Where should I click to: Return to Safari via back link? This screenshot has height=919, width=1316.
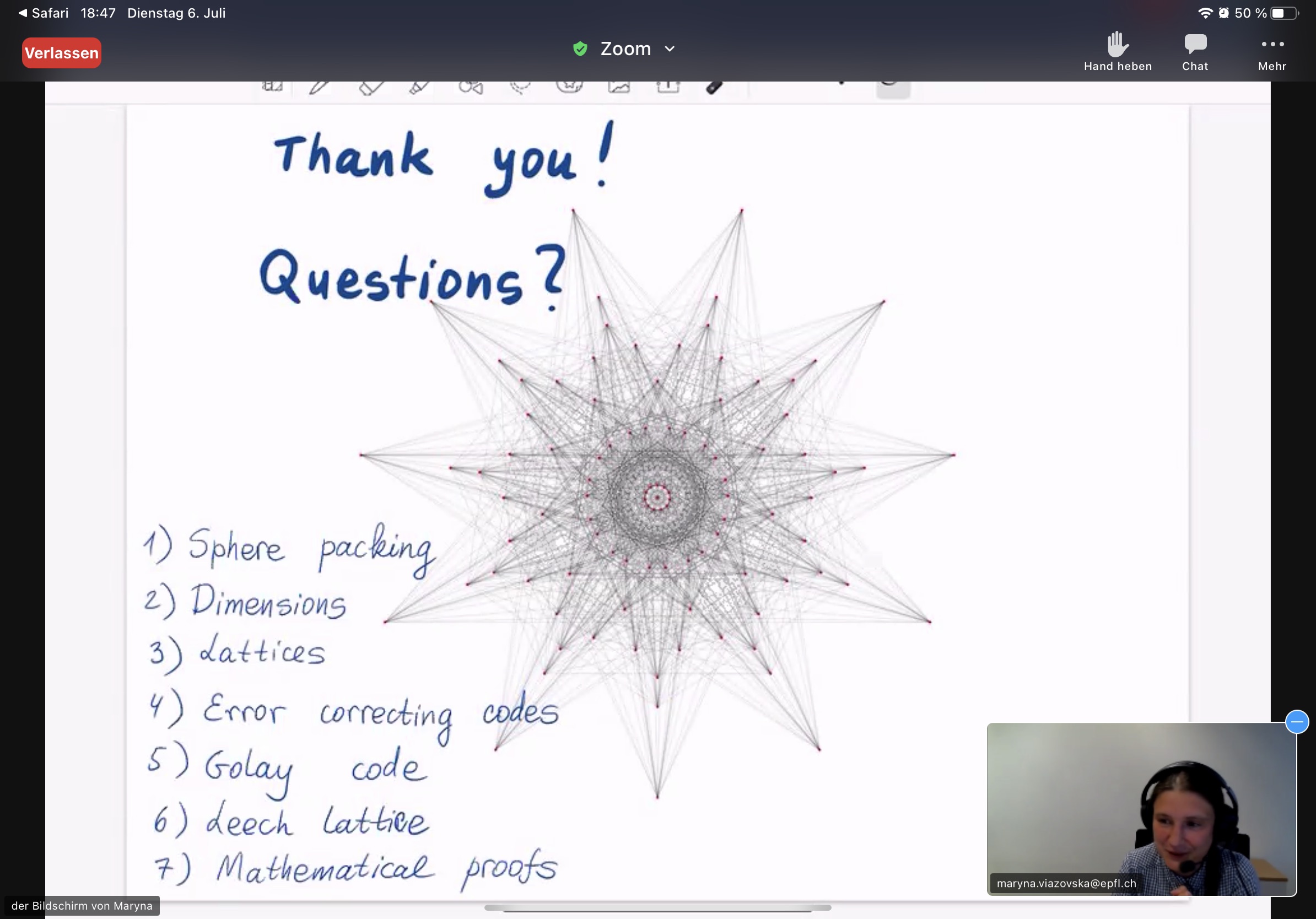tap(44, 13)
